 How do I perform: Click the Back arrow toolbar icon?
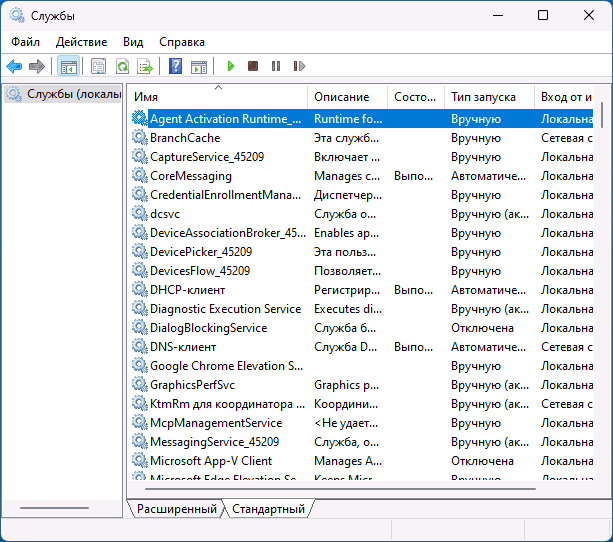(x=14, y=66)
